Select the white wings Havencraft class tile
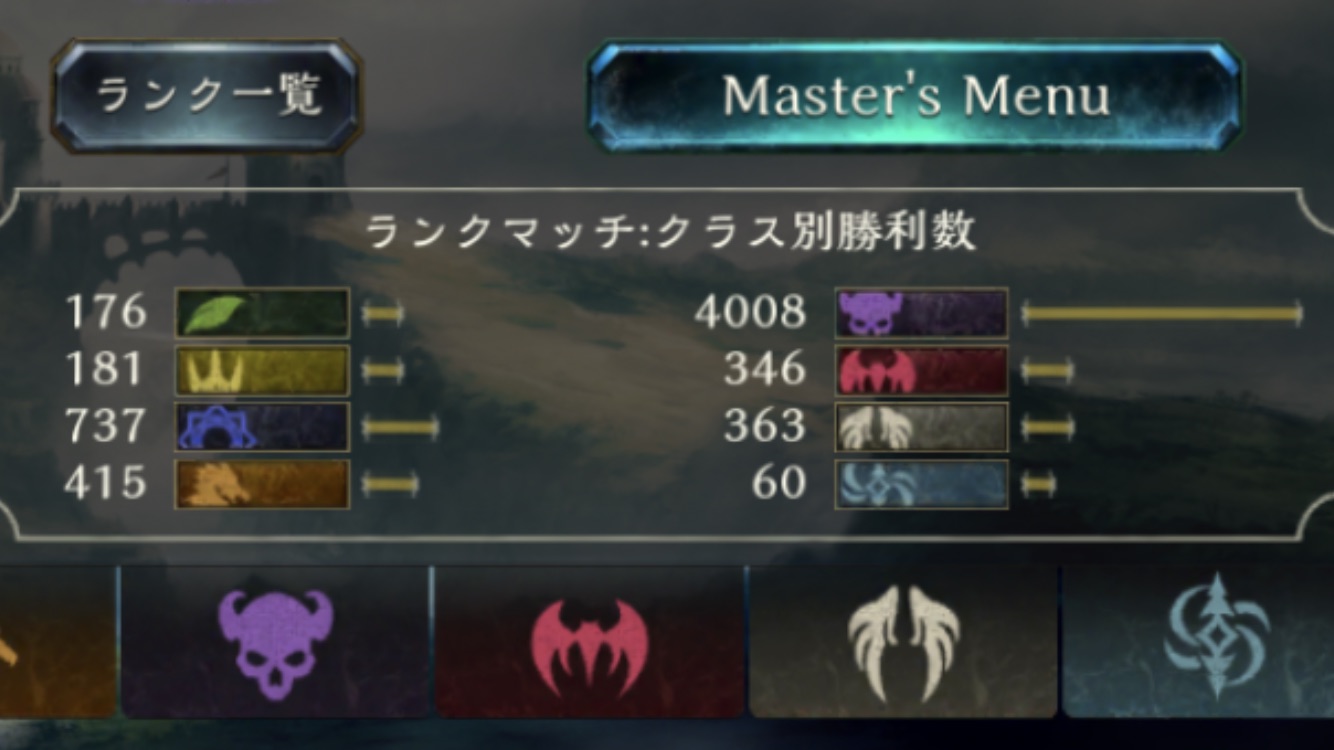1334x750 pixels. 904,642
